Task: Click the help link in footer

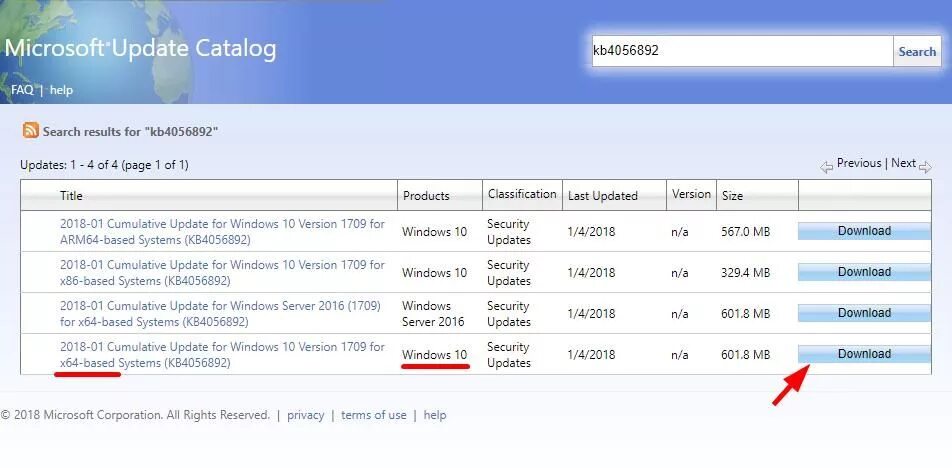Action: [435, 415]
